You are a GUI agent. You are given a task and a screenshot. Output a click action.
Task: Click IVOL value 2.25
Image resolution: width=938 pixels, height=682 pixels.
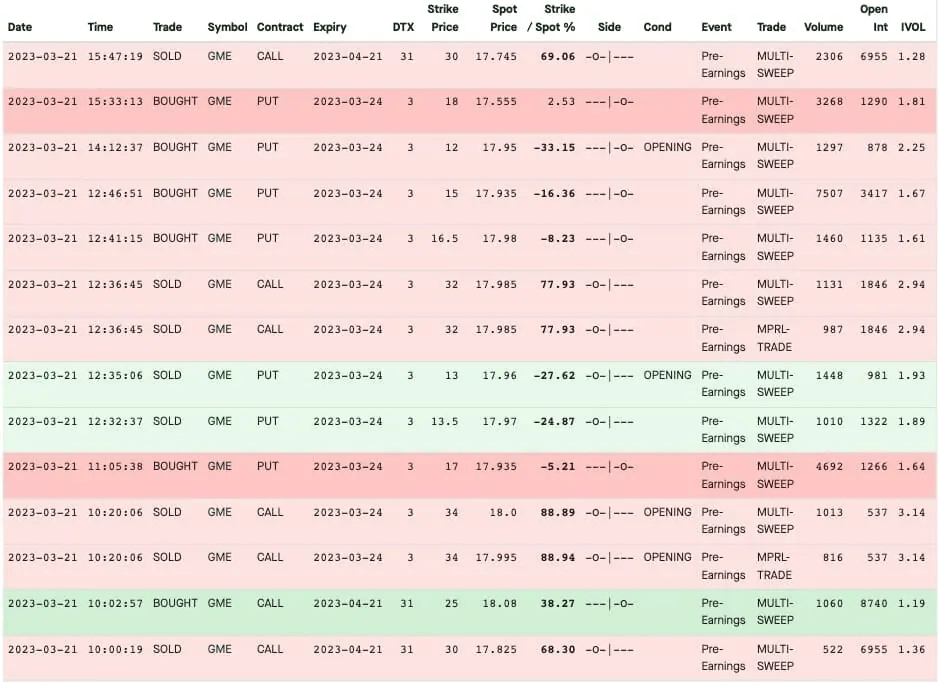click(x=911, y=147)
